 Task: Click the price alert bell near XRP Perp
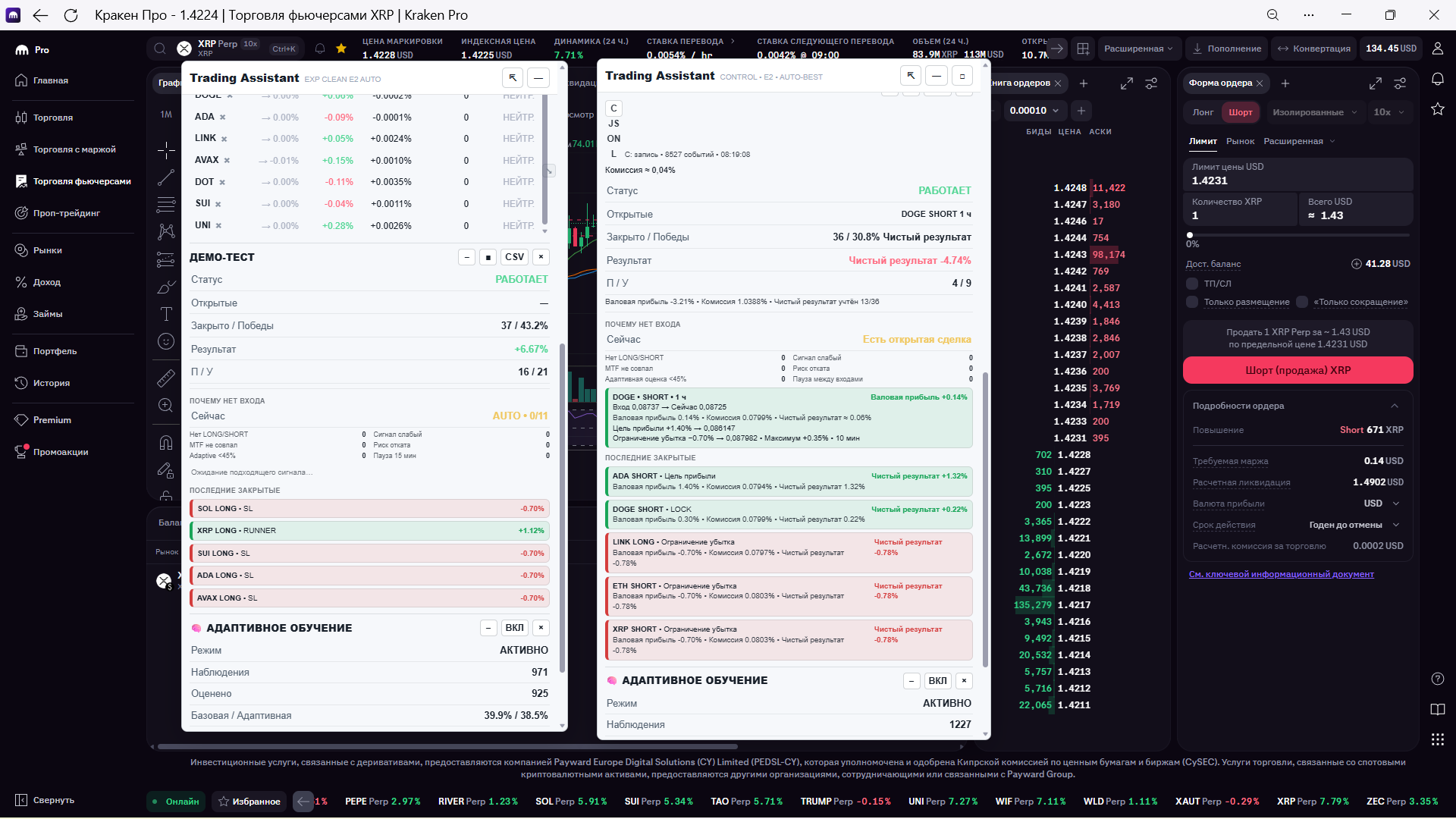click(320, 49)
